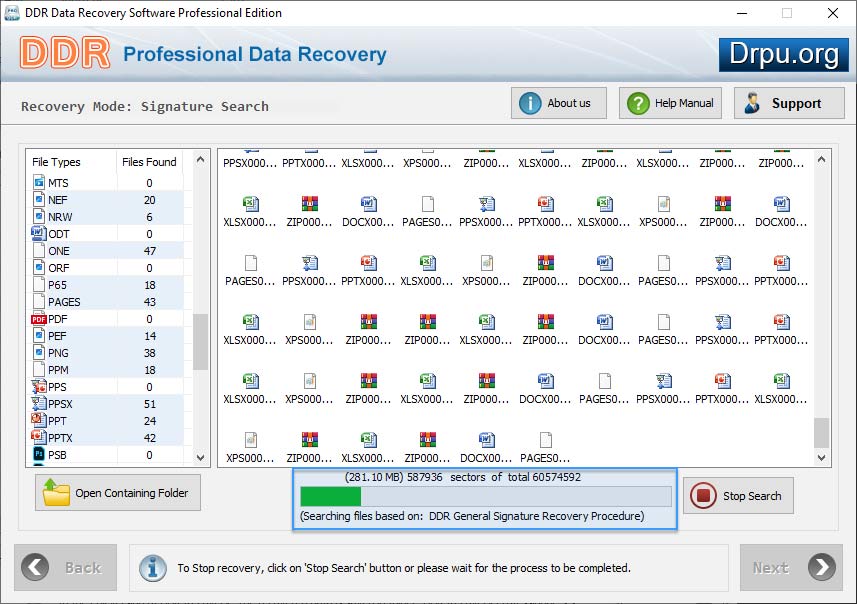This screenshot has height=604, width=857.
Task: Click the recovered files grid scrollbar thumb
Action: pyautogui.click(x=821, y=433)
